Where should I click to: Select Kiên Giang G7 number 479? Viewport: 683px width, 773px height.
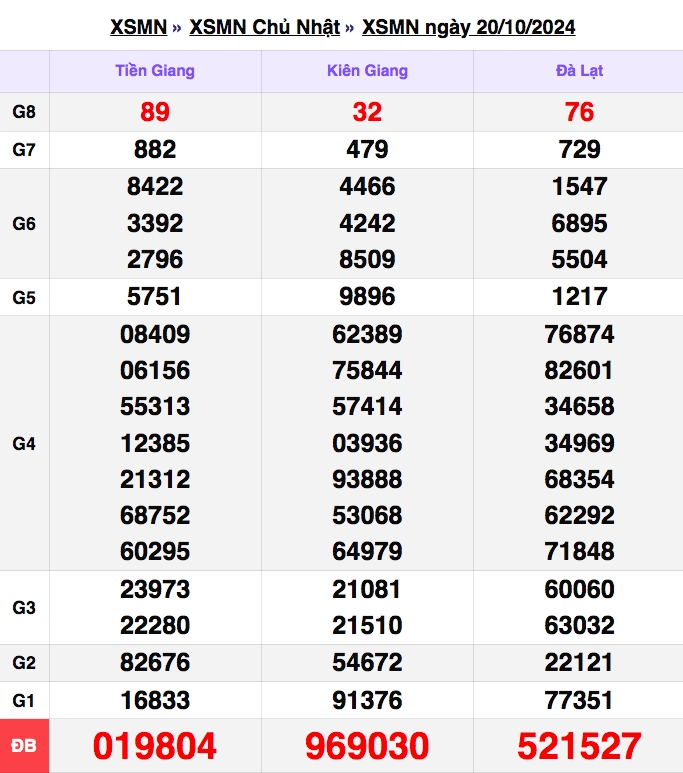[x=367, y=150]
